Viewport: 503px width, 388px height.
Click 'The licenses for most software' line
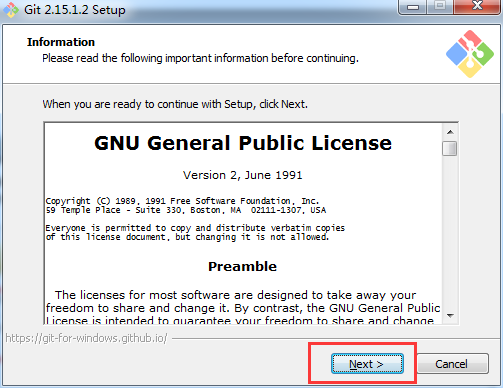(x=235, y=295)
